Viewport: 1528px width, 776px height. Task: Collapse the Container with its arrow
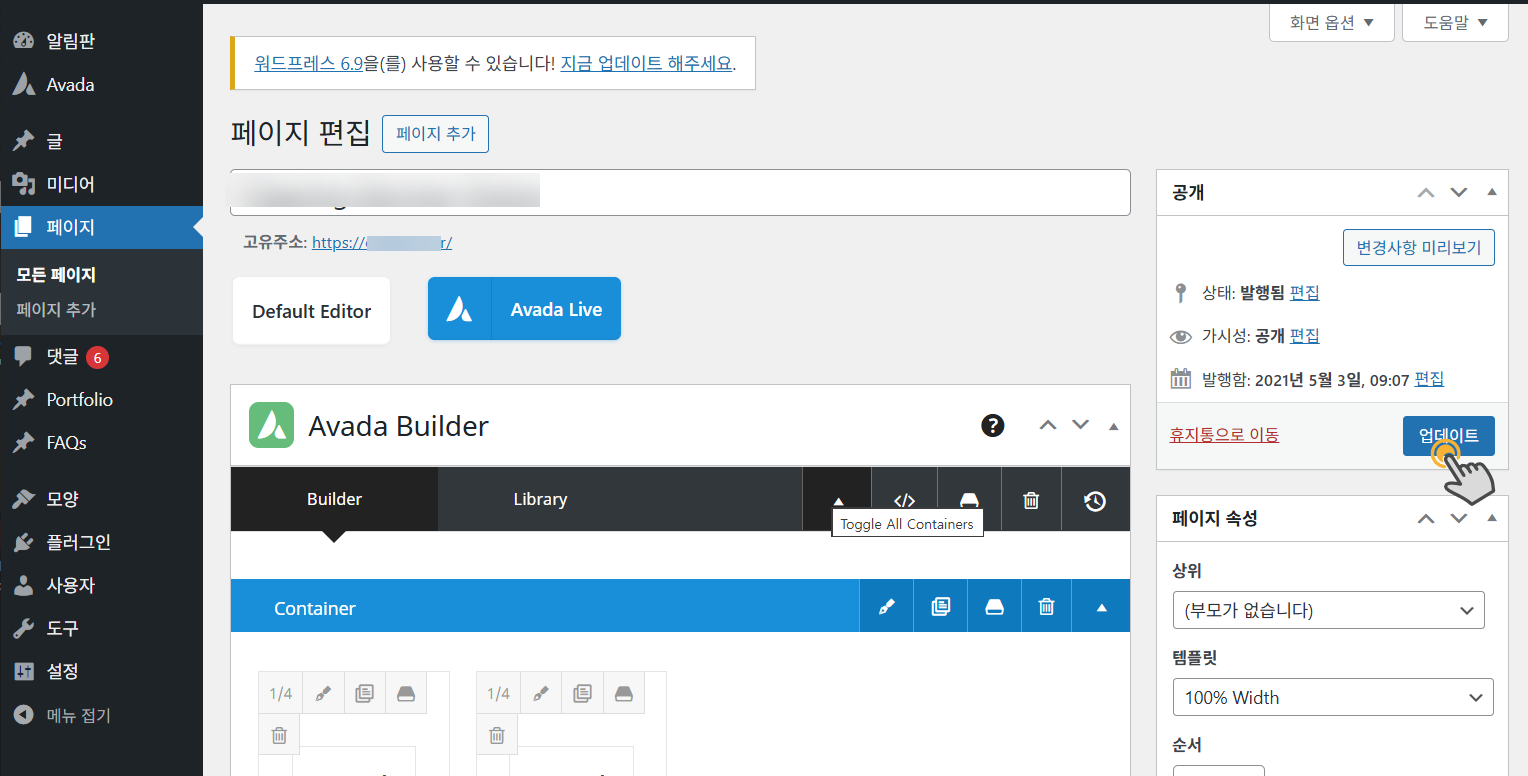point(1101,606)
